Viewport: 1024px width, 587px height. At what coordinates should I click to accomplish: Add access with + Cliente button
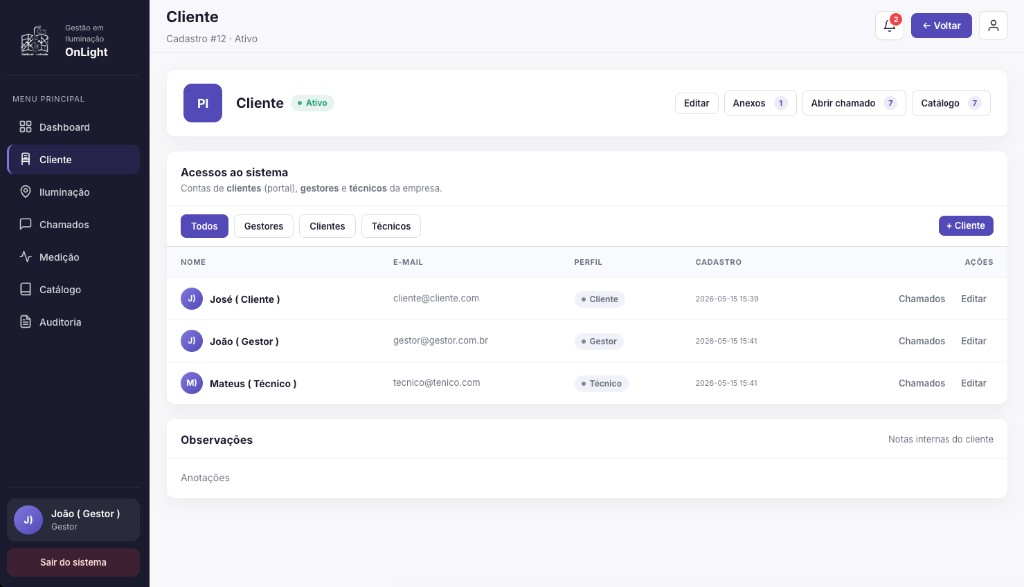(966, 225)
